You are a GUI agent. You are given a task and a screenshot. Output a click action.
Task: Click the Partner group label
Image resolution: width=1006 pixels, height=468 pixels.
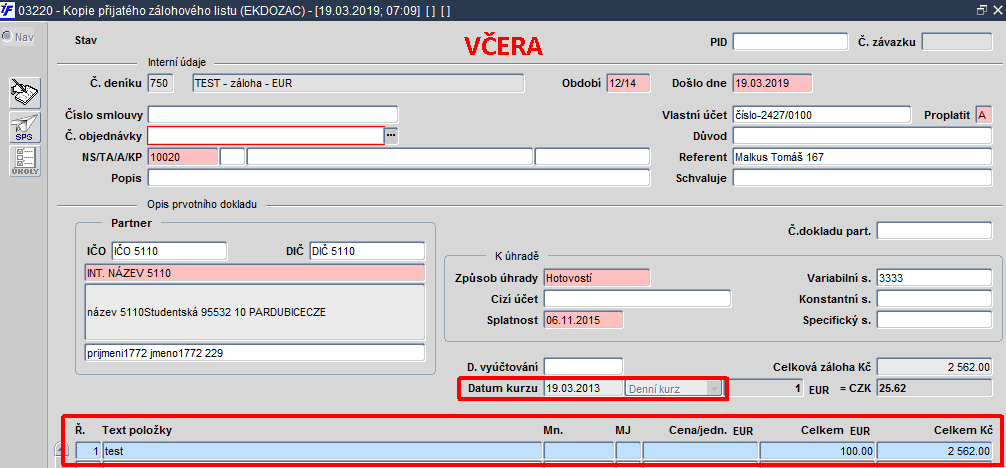point(131,223)
